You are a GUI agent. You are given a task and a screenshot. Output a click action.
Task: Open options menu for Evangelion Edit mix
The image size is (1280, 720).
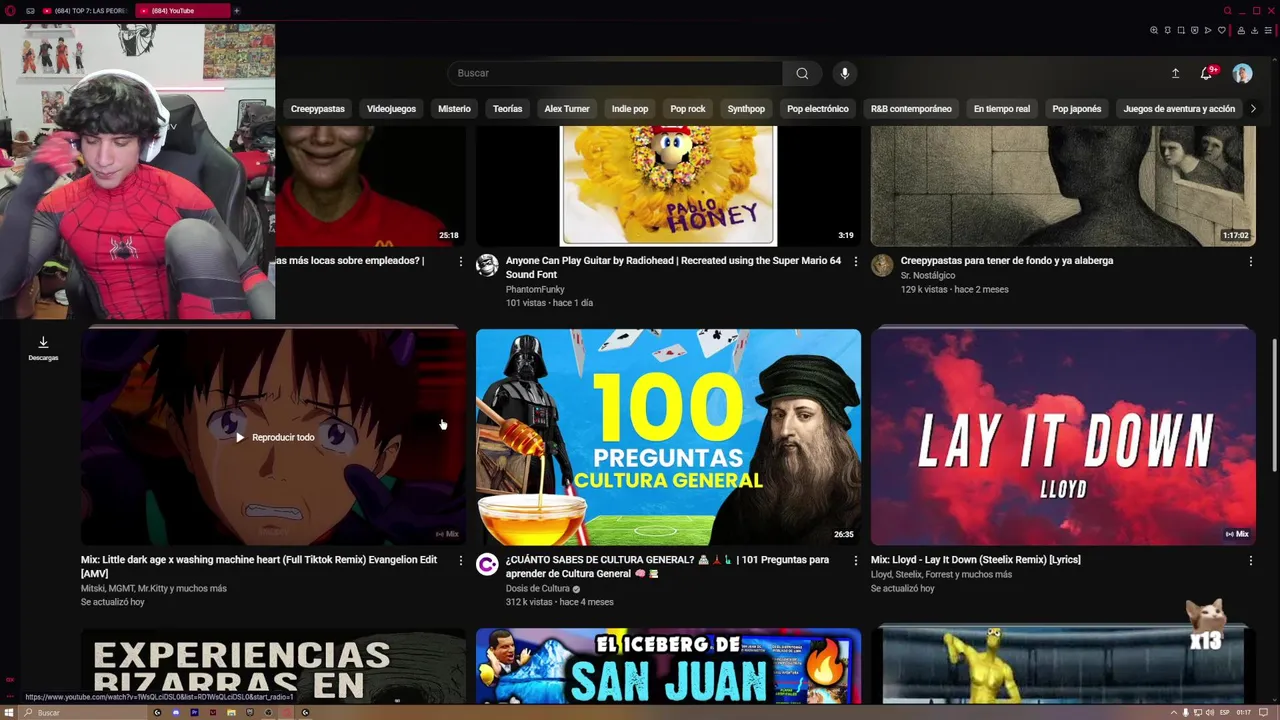pos(461,560)
